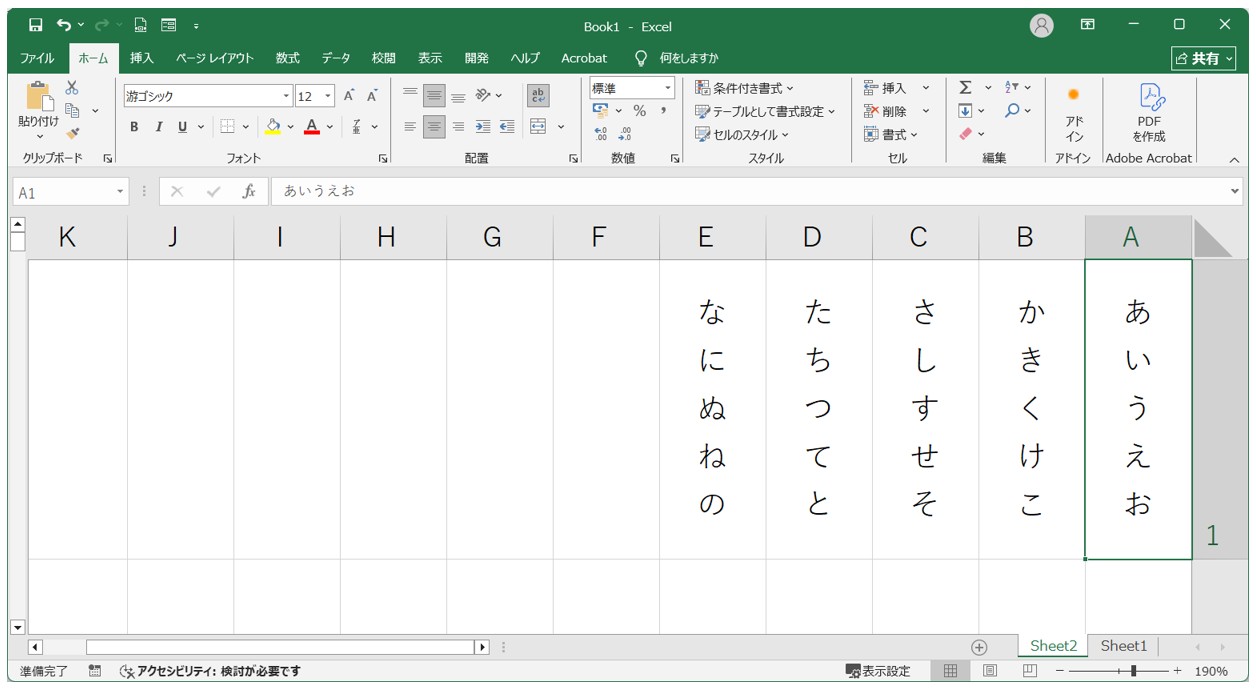Screen dimensions: 1256x689
Task: Click the Find & Select magnifier icon
Action: [1012, 111]
